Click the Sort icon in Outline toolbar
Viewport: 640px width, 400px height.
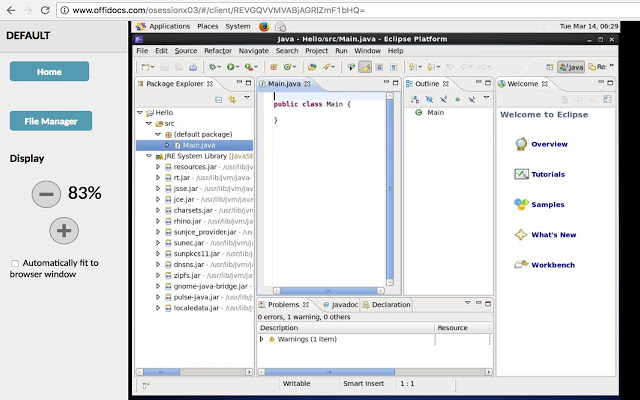(x=415, y=99)
